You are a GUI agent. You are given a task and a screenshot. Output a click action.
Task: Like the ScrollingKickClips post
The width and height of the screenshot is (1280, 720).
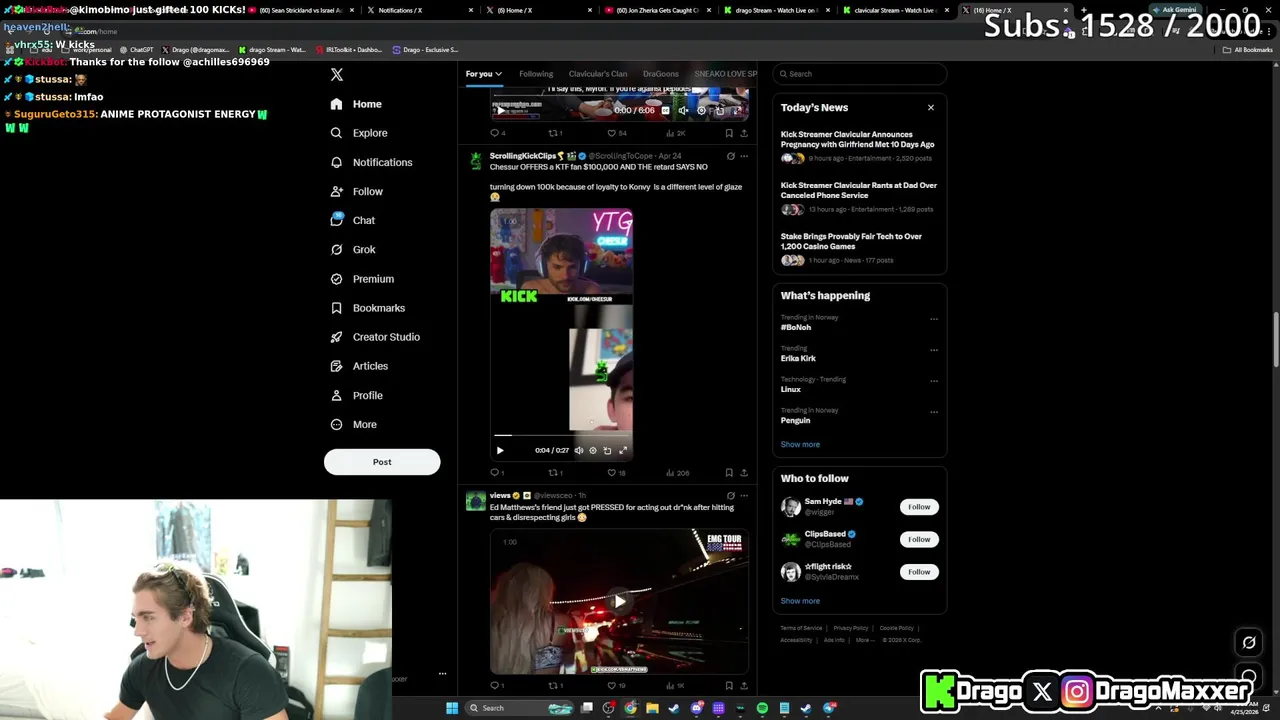(x=617, y=473)
